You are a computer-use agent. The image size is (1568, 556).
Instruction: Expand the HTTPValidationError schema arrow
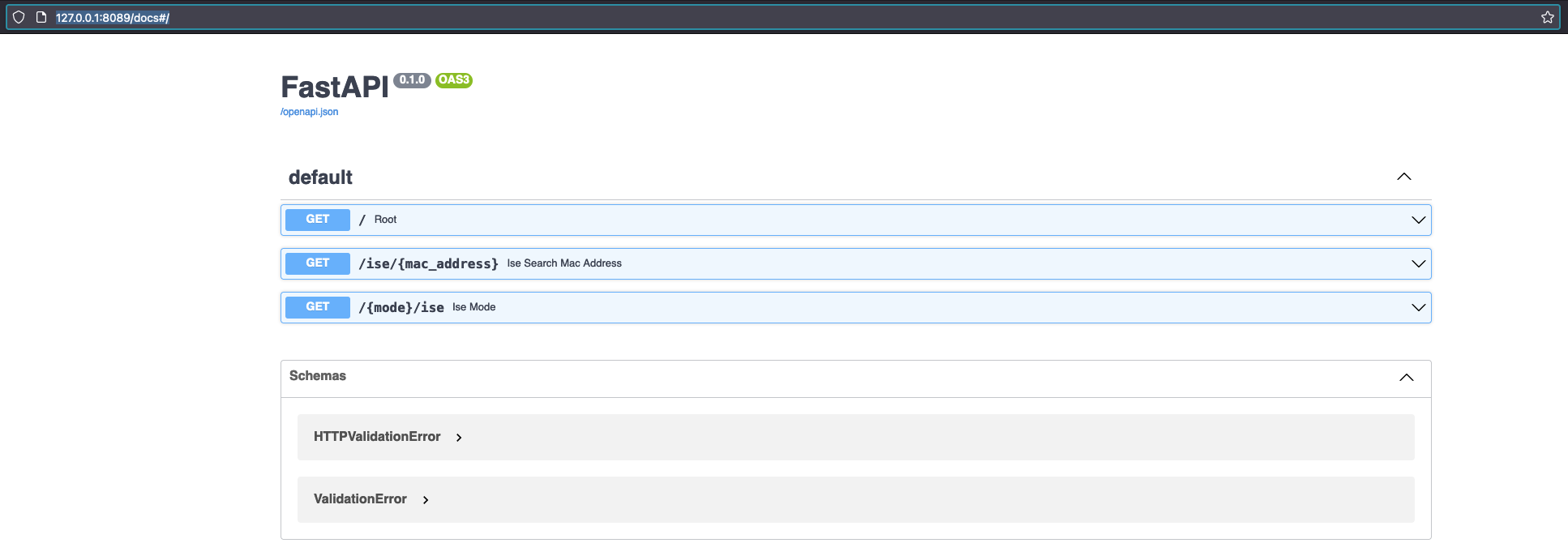click(459, 438)
